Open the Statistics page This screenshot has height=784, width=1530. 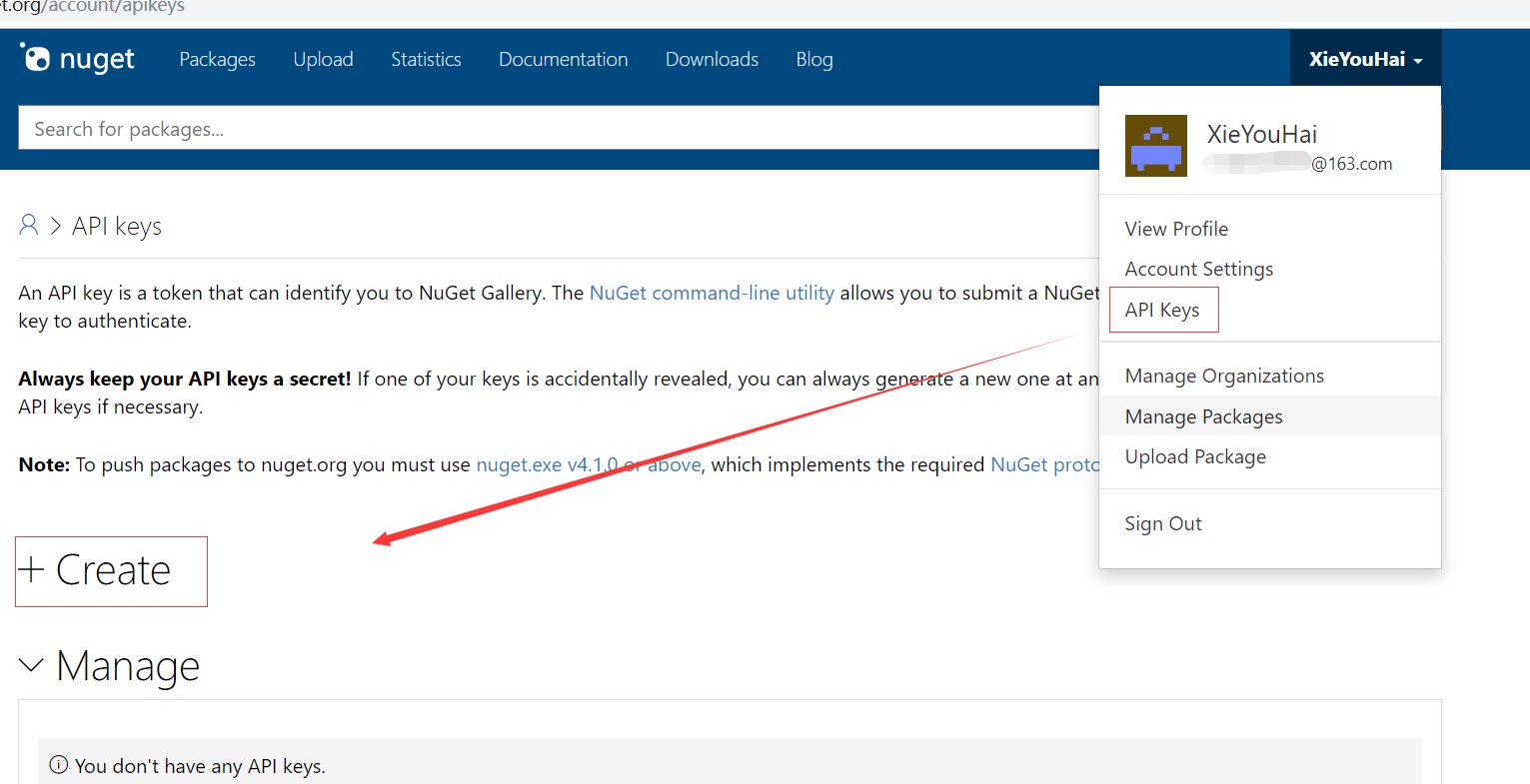pos(426,60)
